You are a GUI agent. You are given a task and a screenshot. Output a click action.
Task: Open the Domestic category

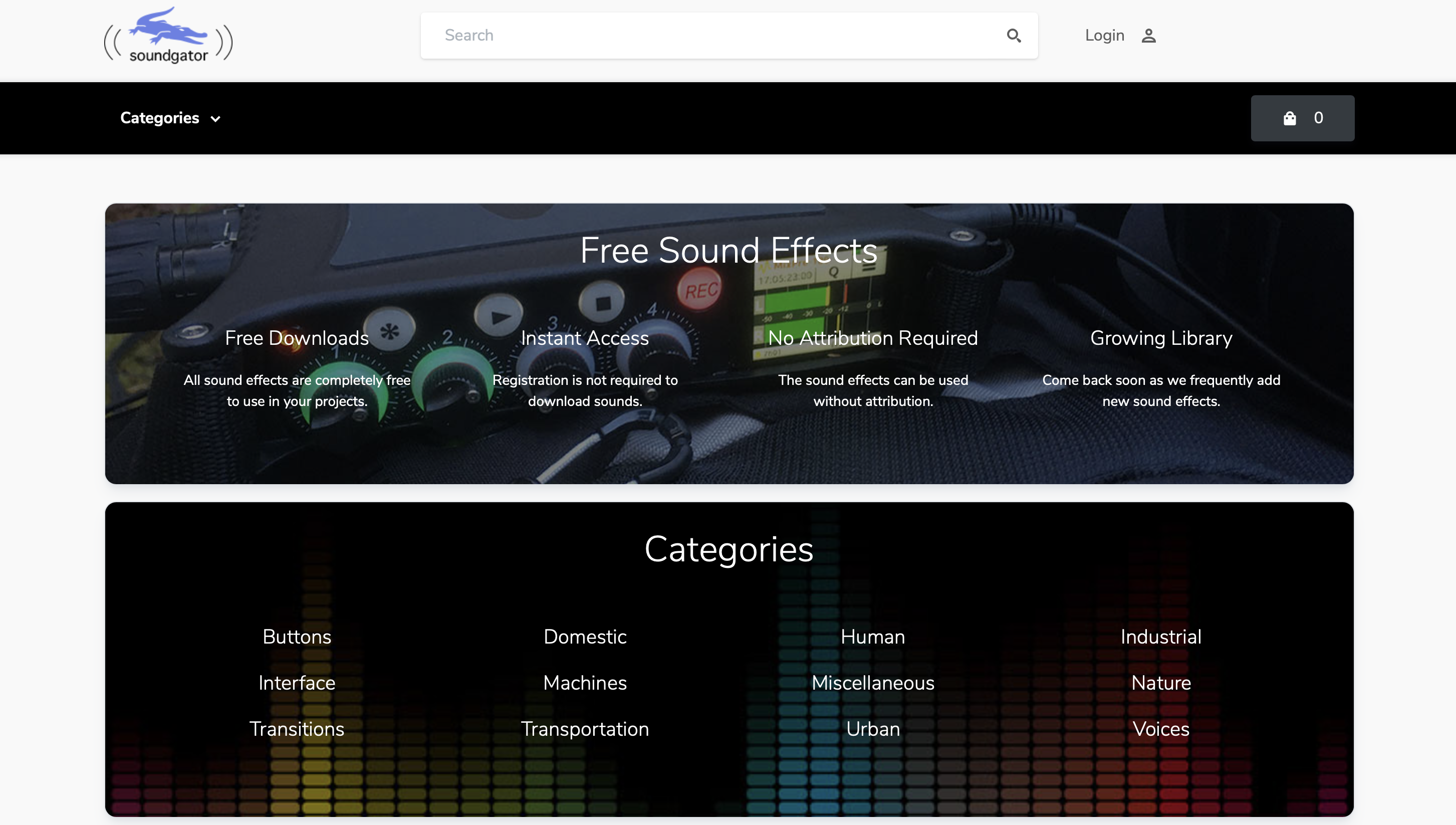pyautogui.click(x=585, y=637)
